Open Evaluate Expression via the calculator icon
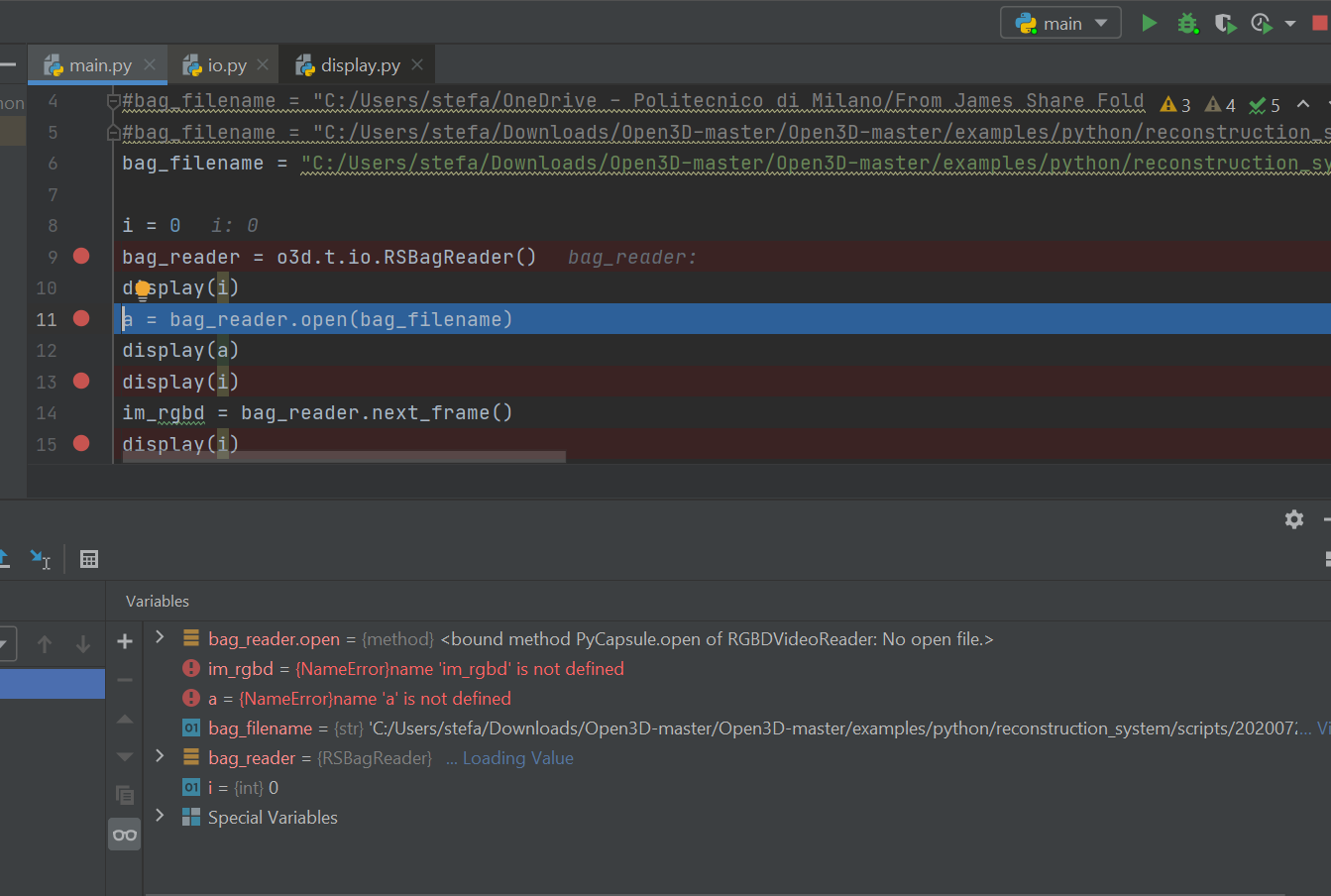The width and height of the screenshot is (1331, 896). pyautogui.click(x=88, y=559)
